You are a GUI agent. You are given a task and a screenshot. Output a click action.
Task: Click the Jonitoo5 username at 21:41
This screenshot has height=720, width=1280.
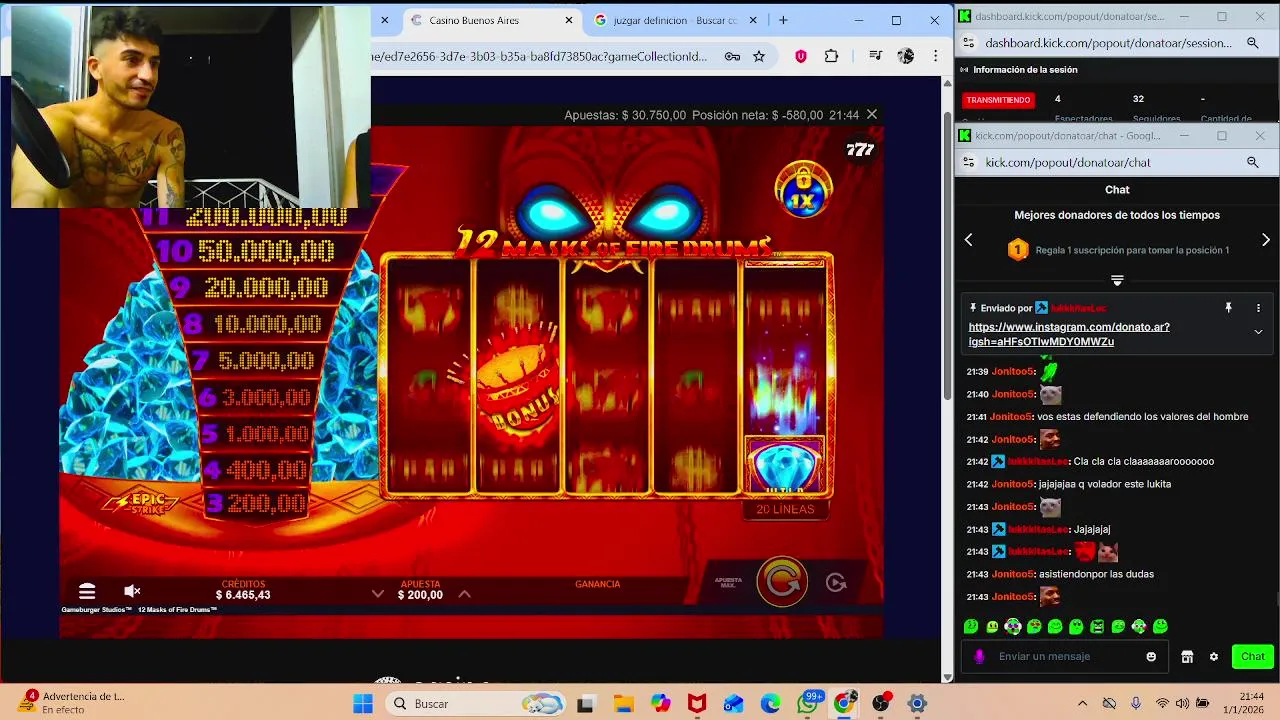[1011, 416]
